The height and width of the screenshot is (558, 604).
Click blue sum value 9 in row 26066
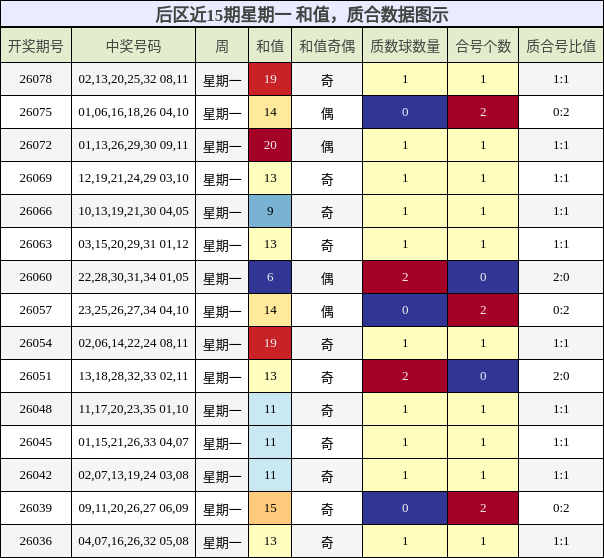click(270, 211)
